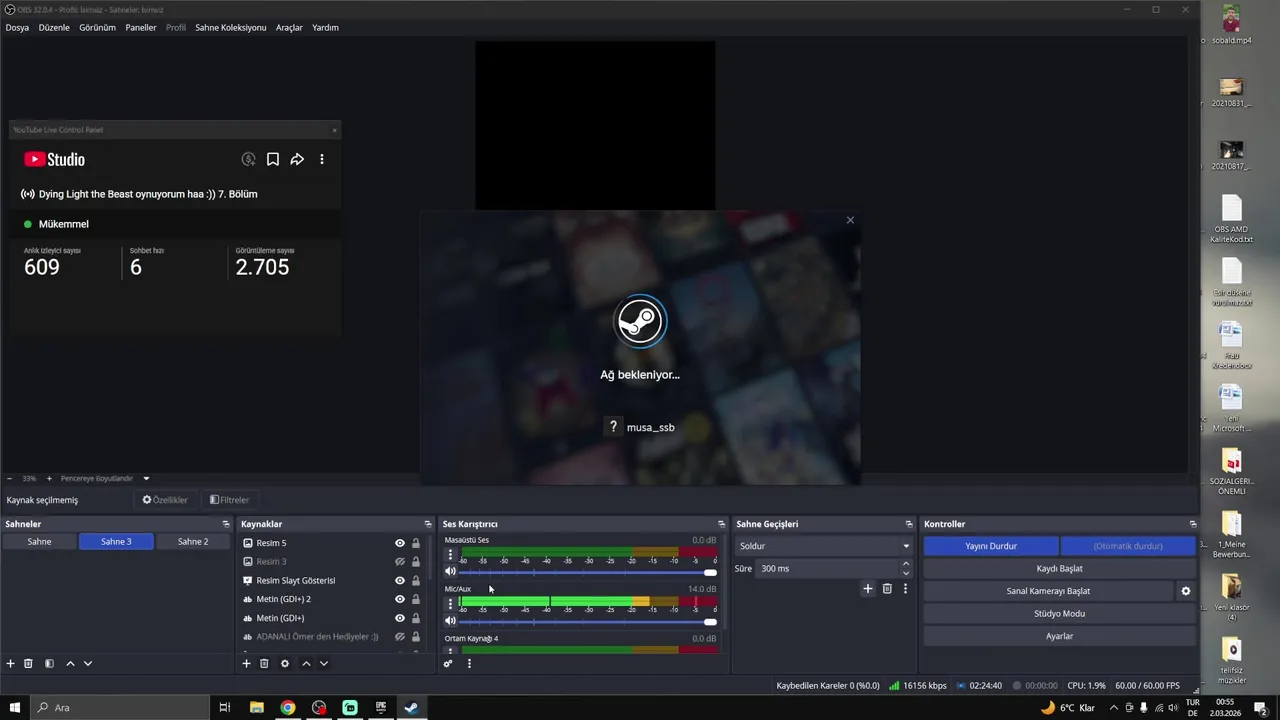Add a transition with the plus icon
Viewport: 1280px width, 720px height.
868,589
